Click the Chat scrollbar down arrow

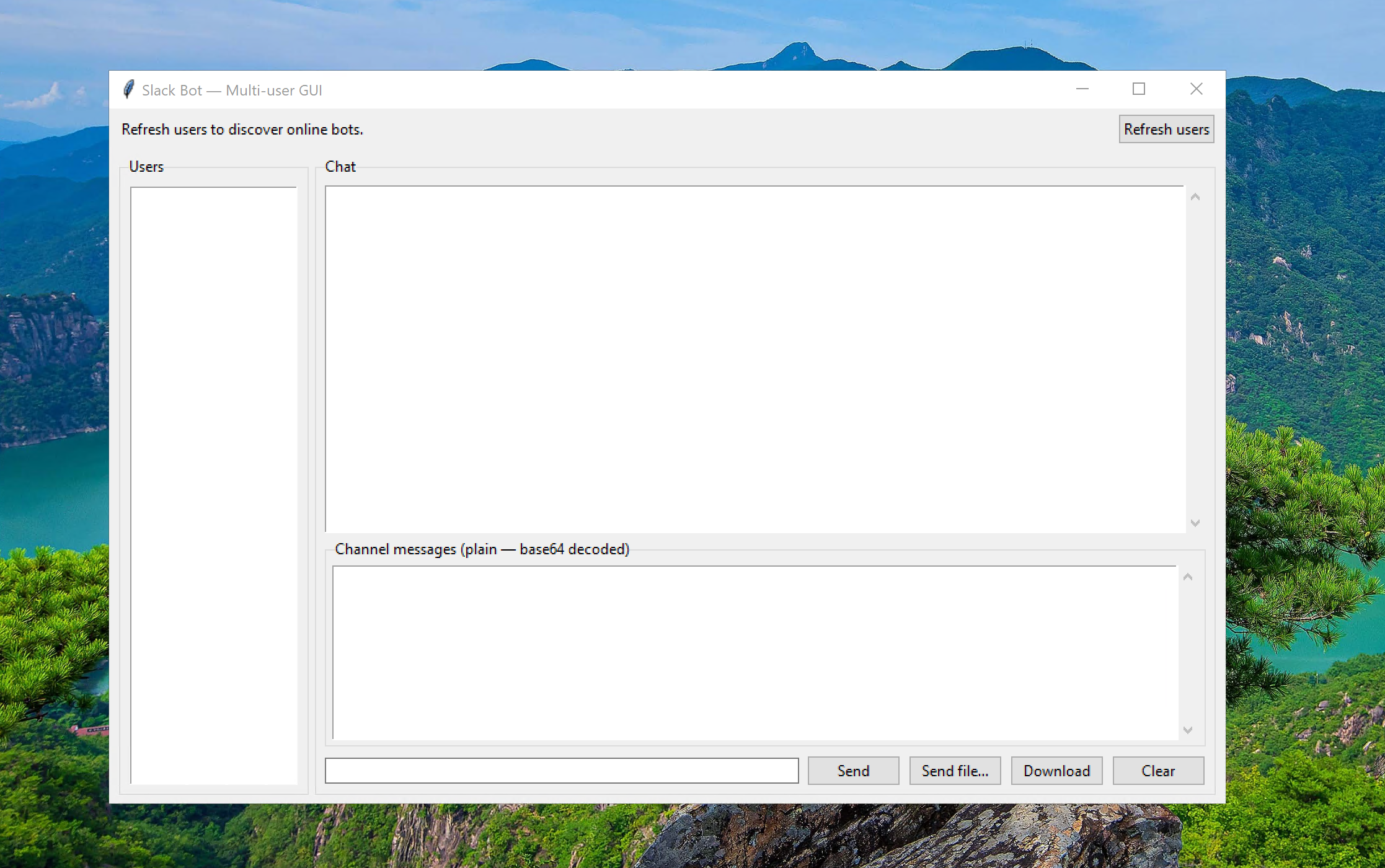1195,523
